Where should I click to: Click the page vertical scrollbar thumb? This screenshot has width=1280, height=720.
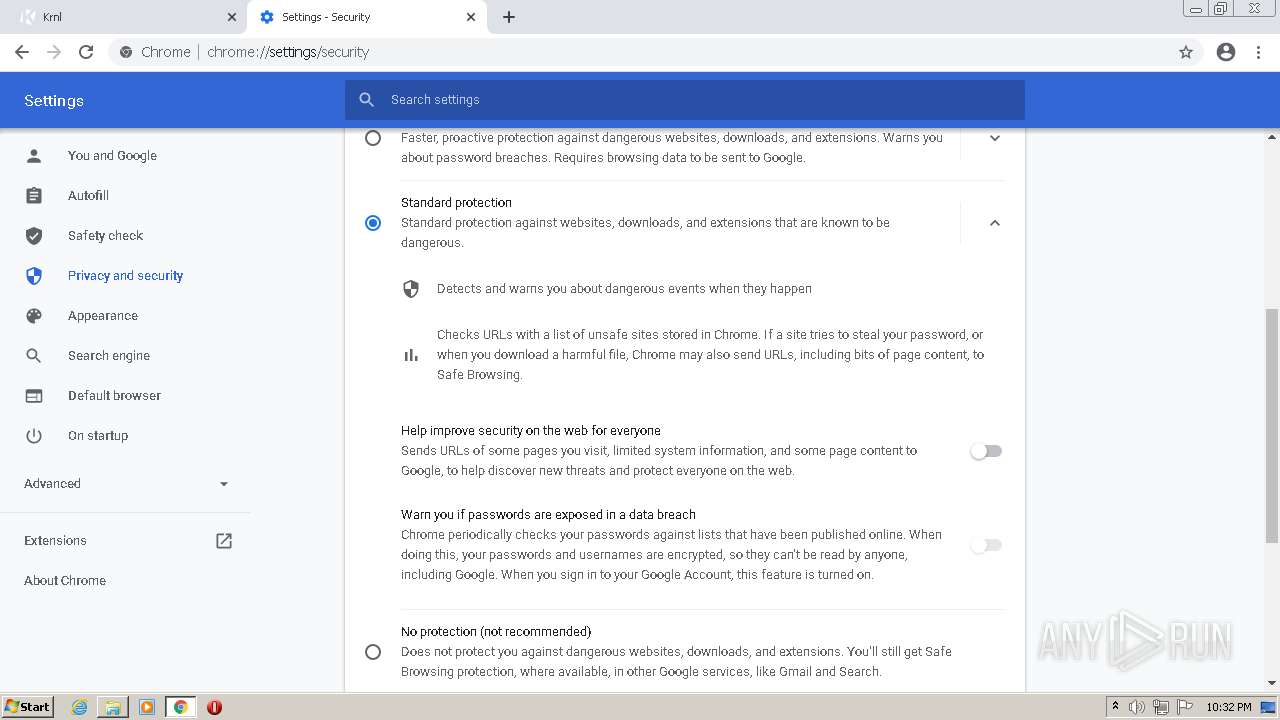coord(1272,426)
